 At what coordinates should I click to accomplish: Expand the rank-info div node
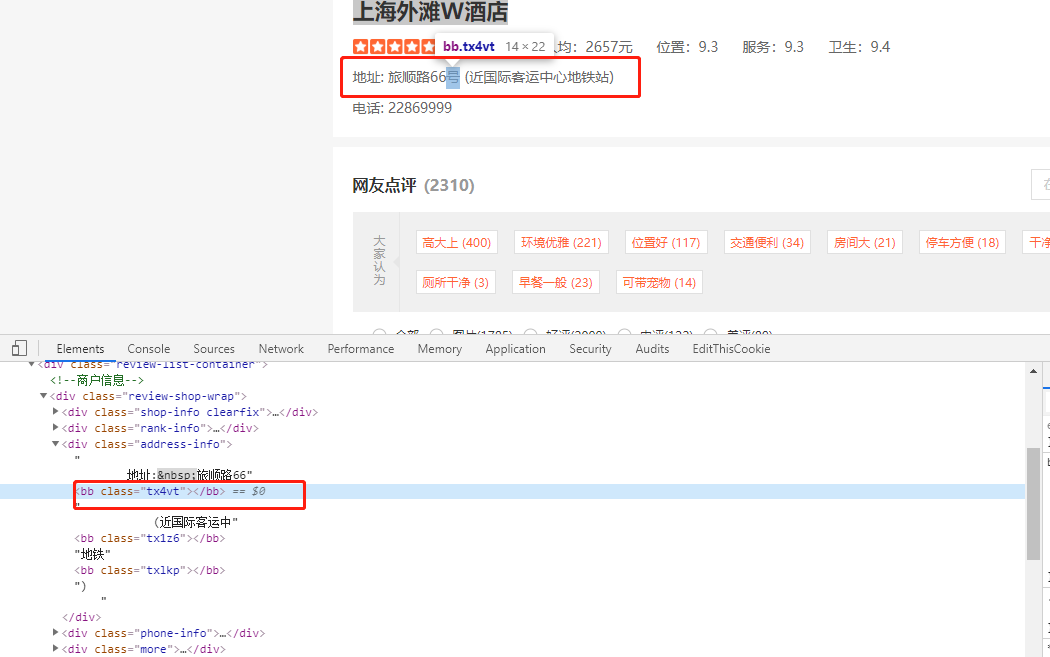click(56, 427)
